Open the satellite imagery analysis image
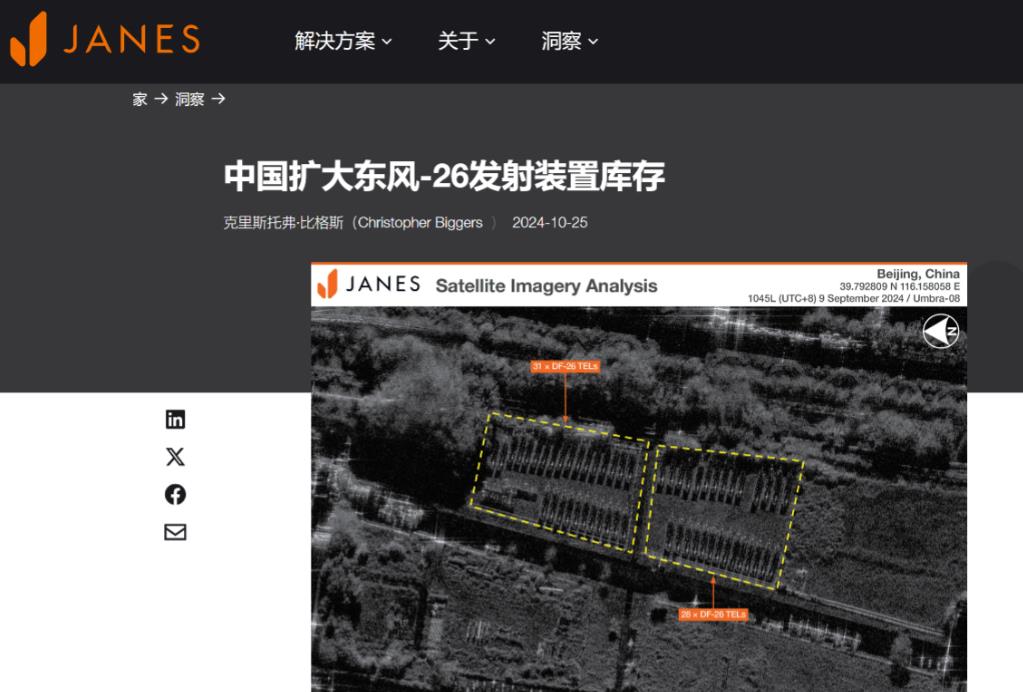The height and width of the screenshot is (692, 1023). coord(639,477)
